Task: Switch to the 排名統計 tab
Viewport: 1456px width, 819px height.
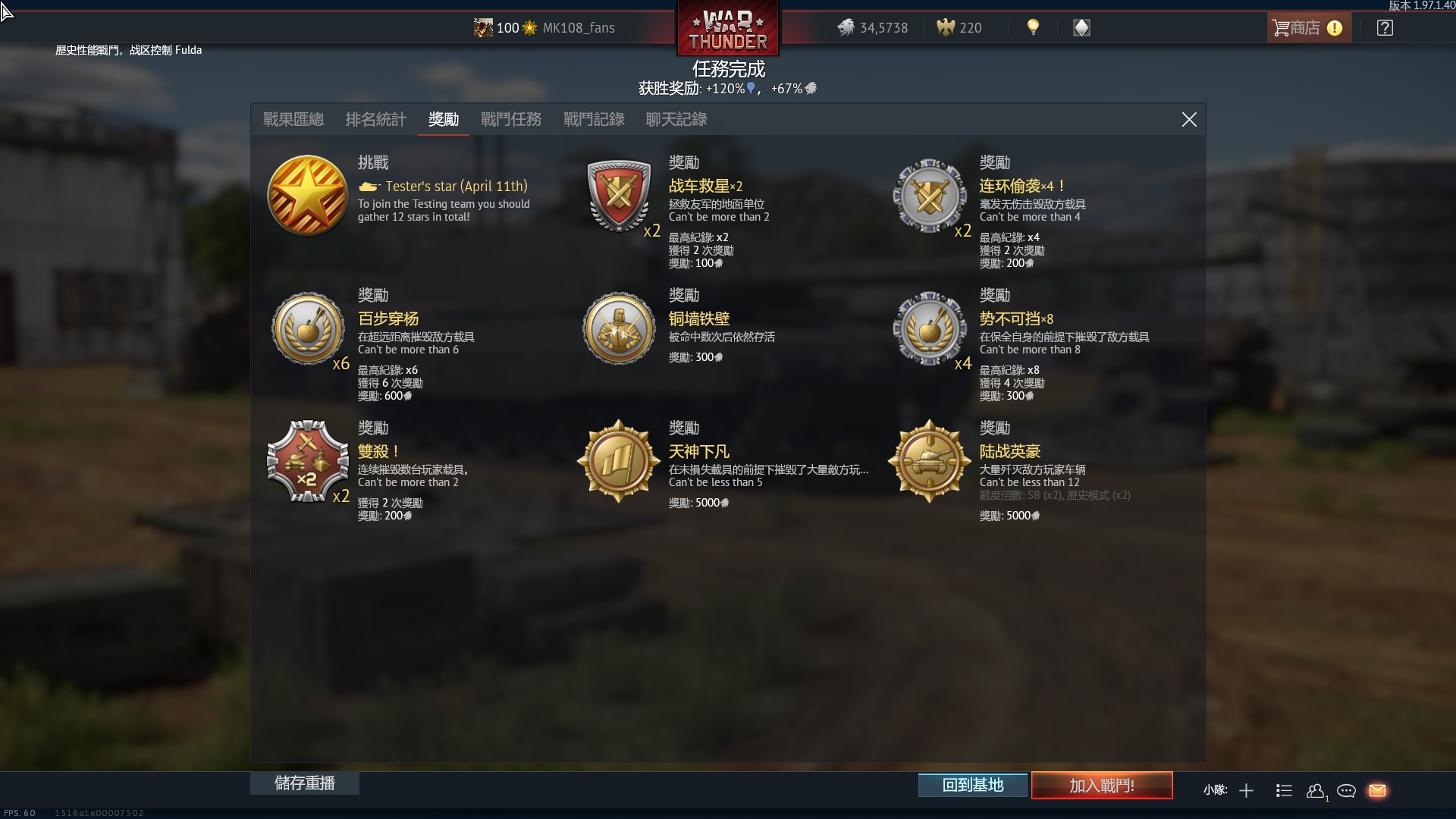Action: 375,120
